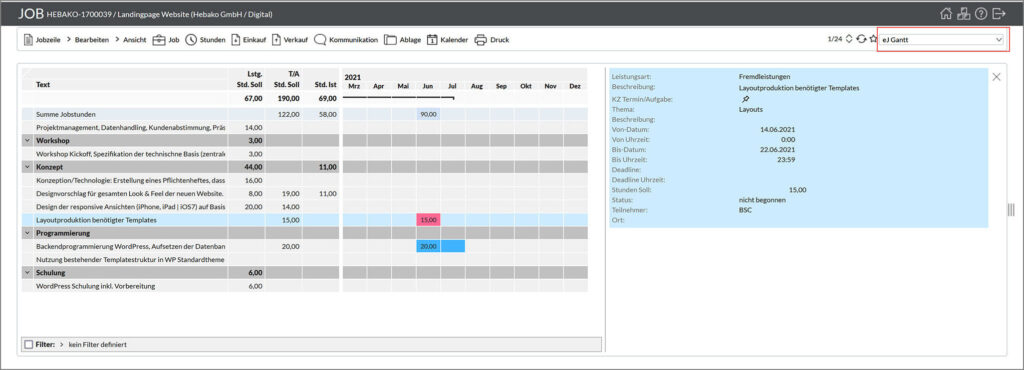The height and width of the screenshot is (370, 1024).
Task: Click the kein Filter definiert link
Action: [92, 344]
